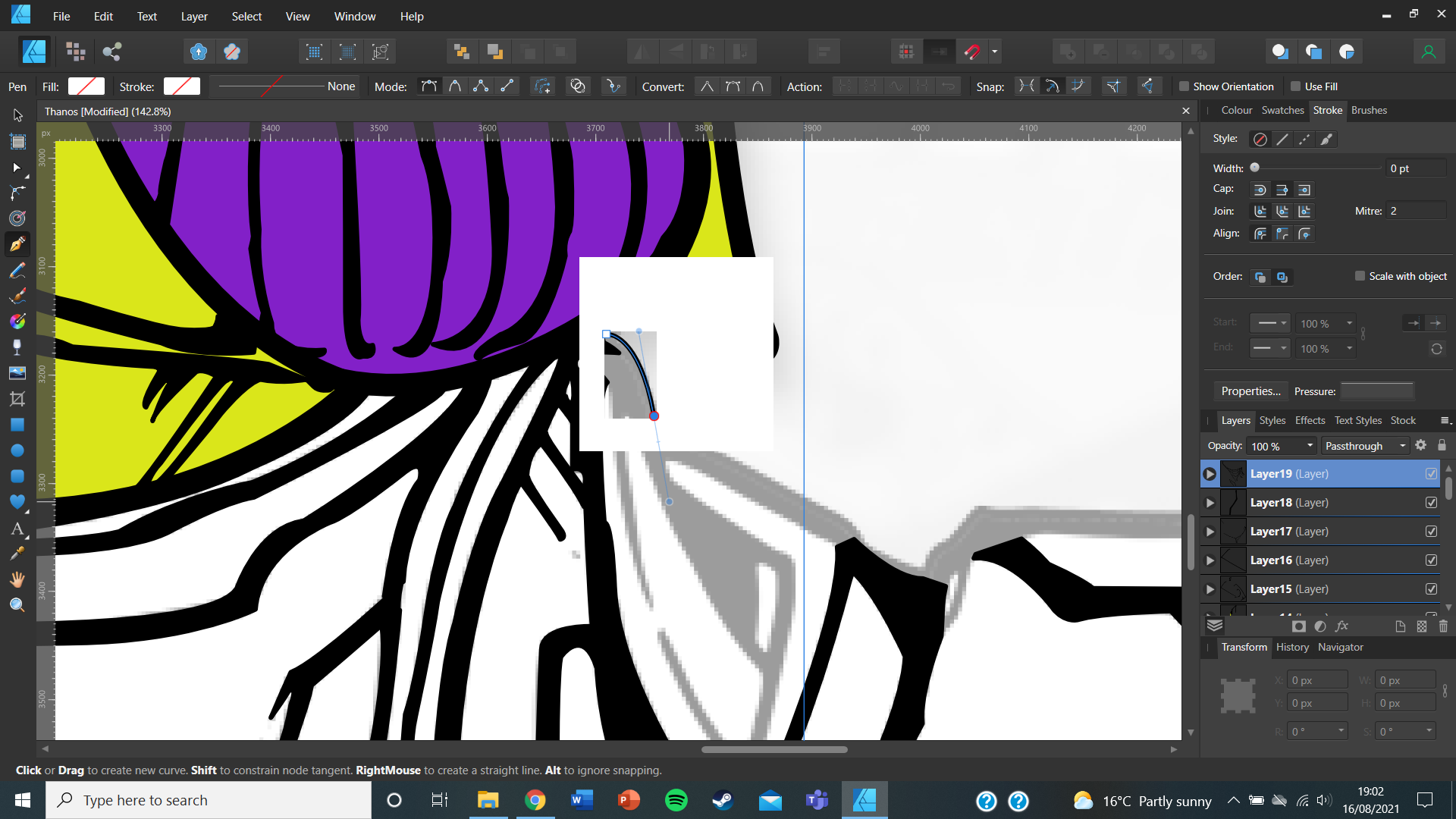Open the Passthrough blend mode dropdown
Image resolution: width=1456 pixels, height=819 pixels.
[x=1365, y=446]
